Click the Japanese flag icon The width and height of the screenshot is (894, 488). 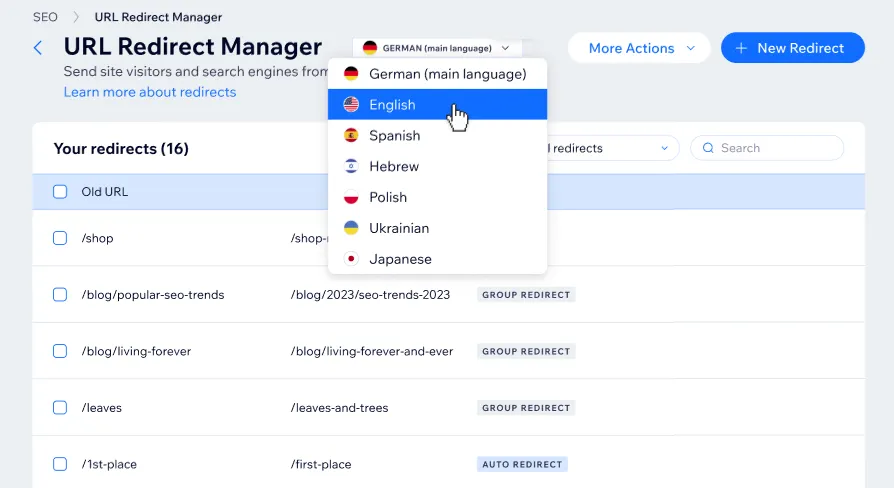tap(351, 260)
